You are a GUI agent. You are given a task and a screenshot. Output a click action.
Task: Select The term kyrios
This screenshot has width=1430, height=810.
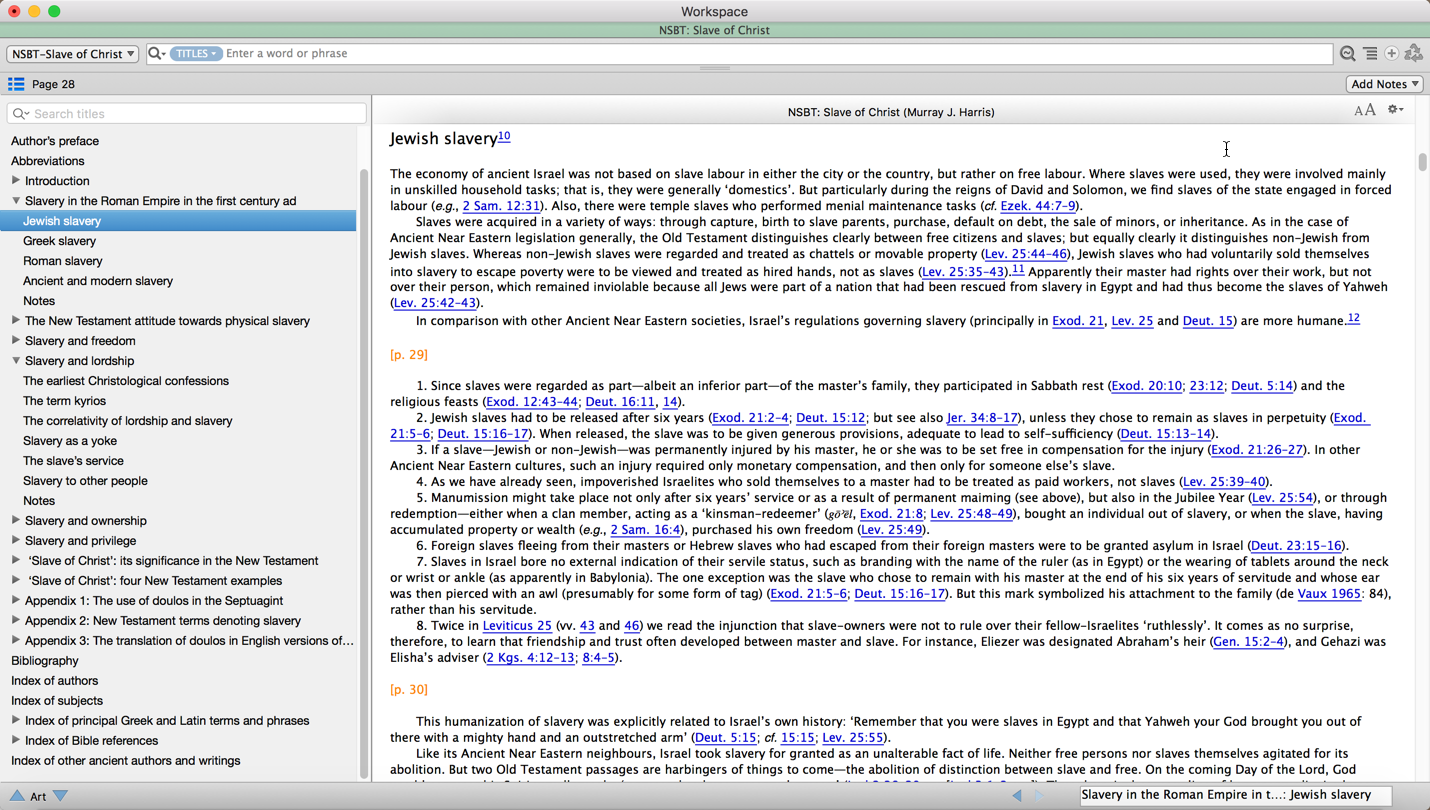click(x=64, y=401)
